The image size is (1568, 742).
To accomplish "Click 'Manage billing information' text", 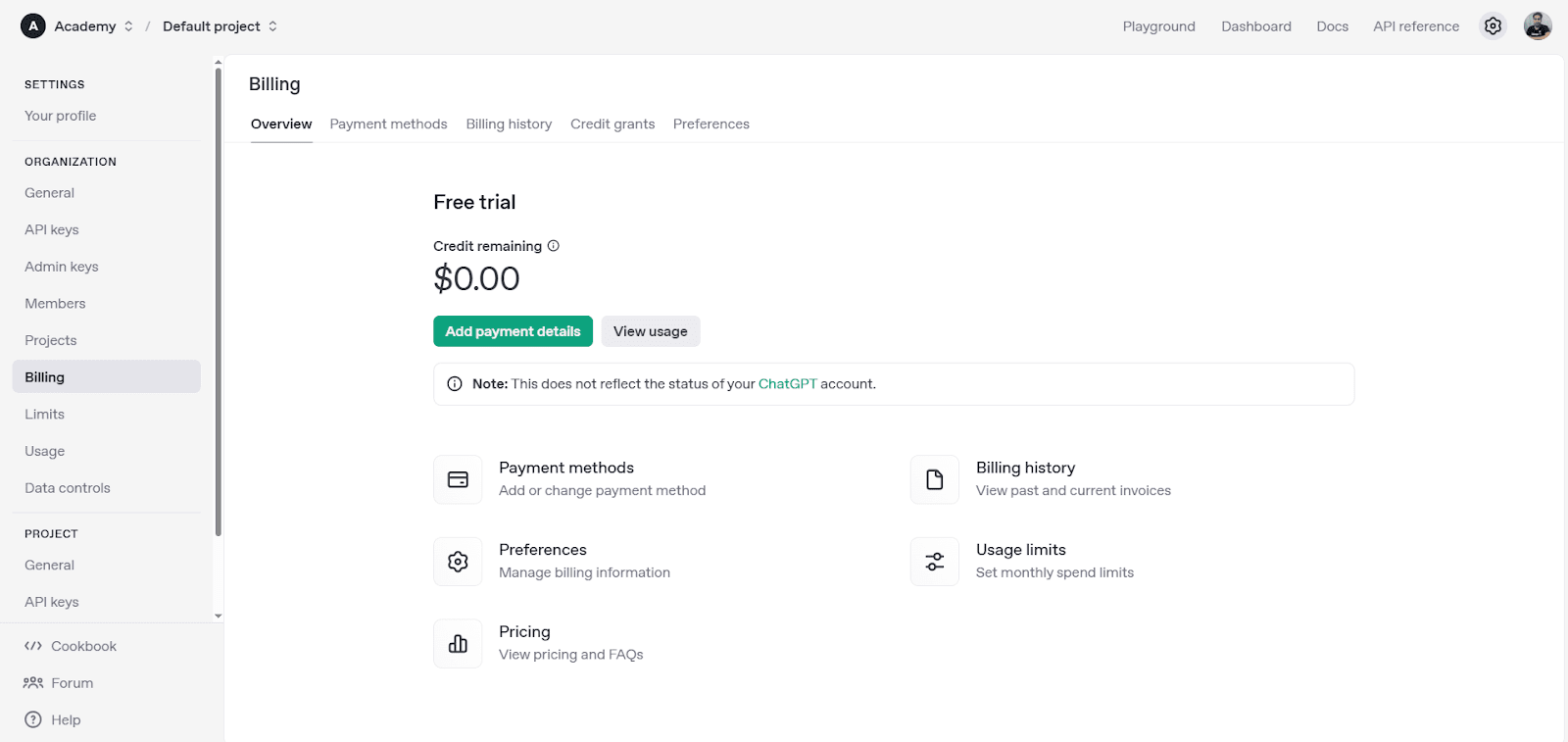I will (584, 572).
